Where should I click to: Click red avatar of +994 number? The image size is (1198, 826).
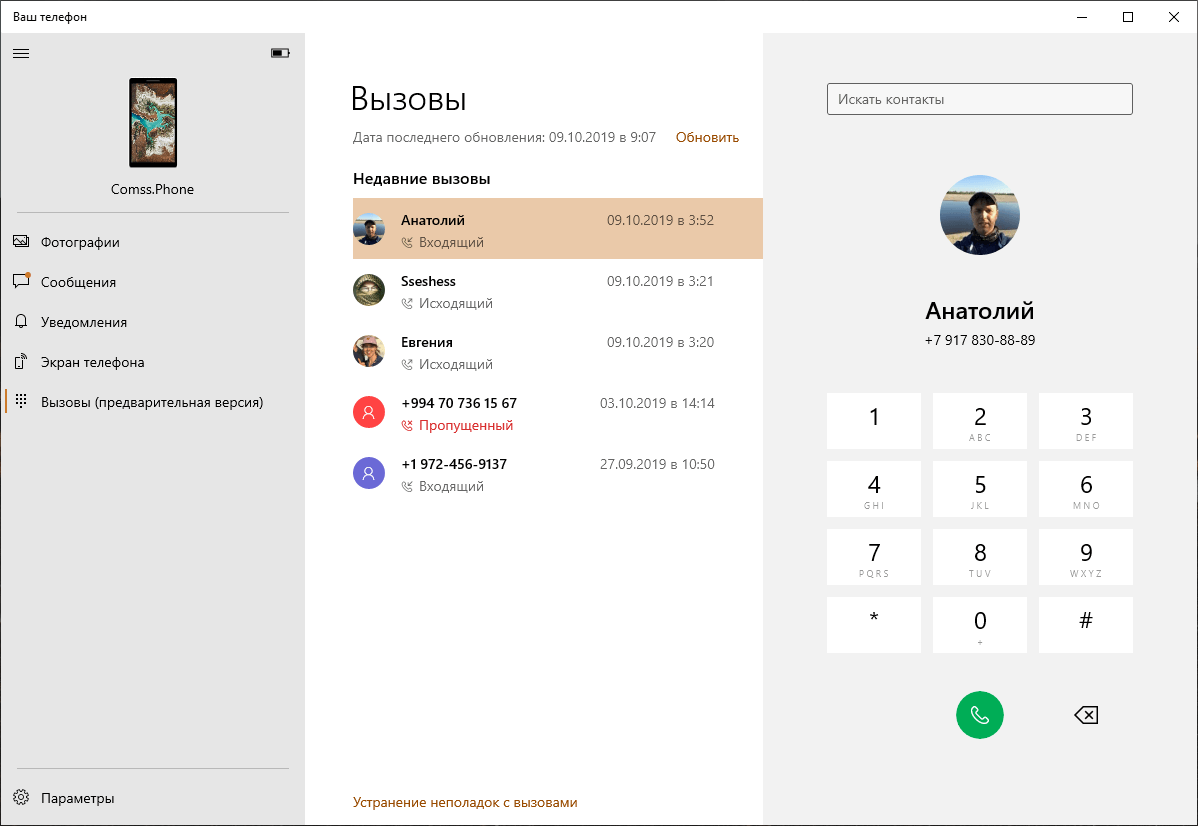coord(369,412)
